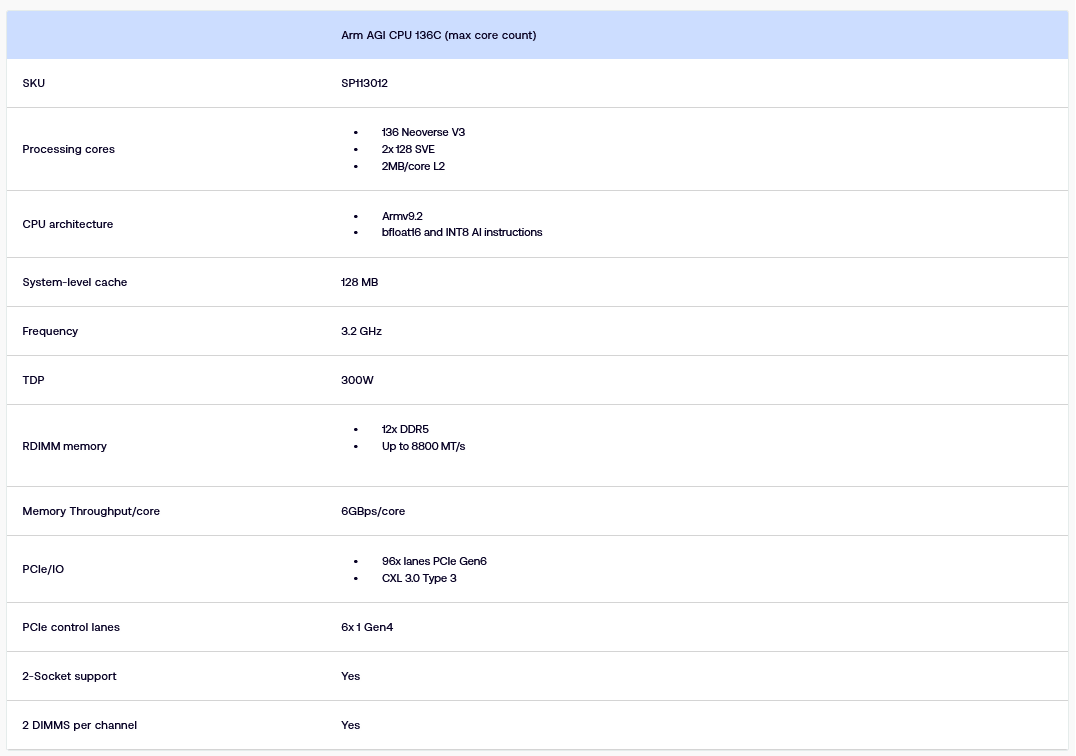The height and width of the screenshot is (756, 1076).
Task: Click the Processing cores row label
Action: [x=68, y=149]
